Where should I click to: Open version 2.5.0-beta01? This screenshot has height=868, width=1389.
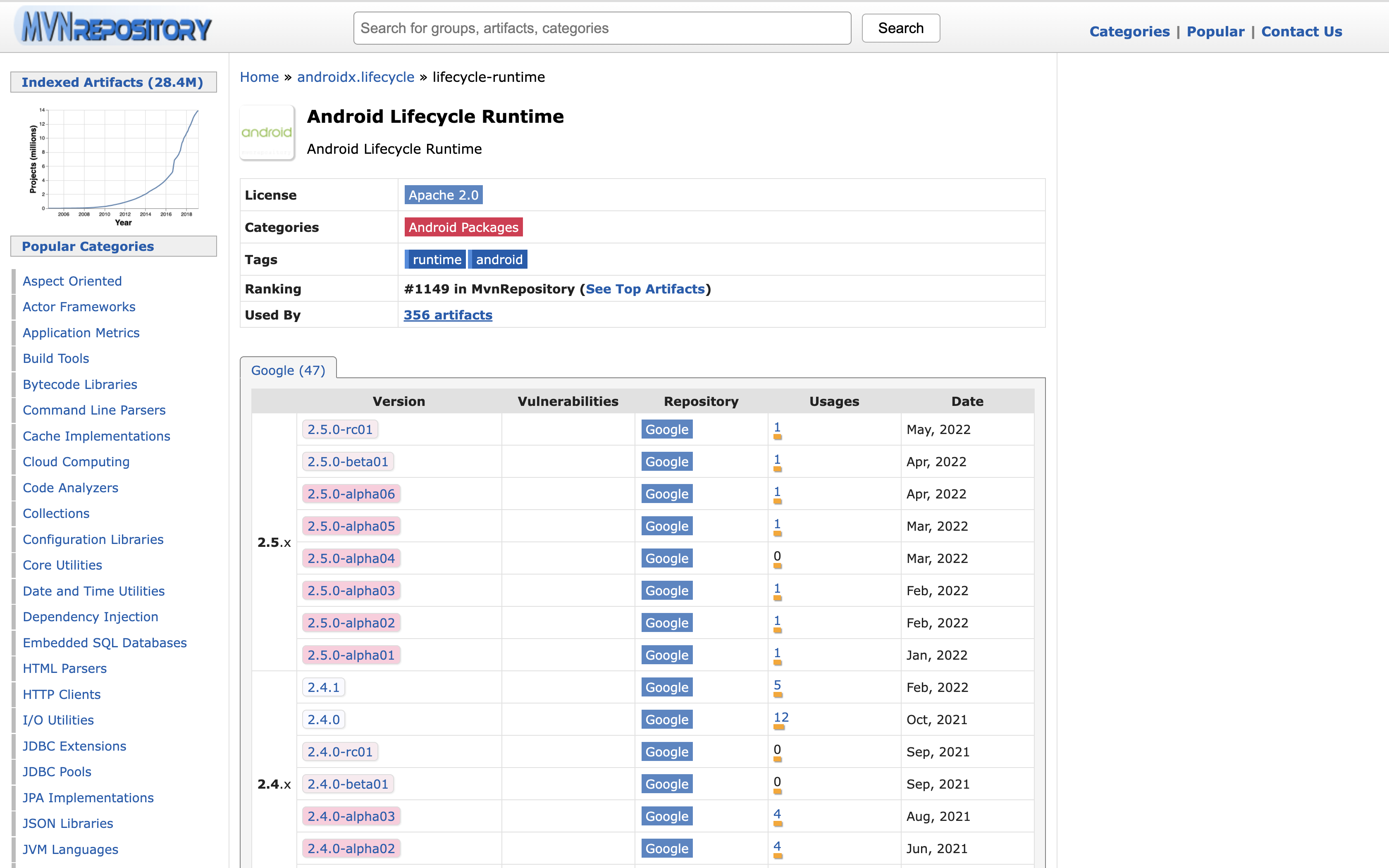348,462
